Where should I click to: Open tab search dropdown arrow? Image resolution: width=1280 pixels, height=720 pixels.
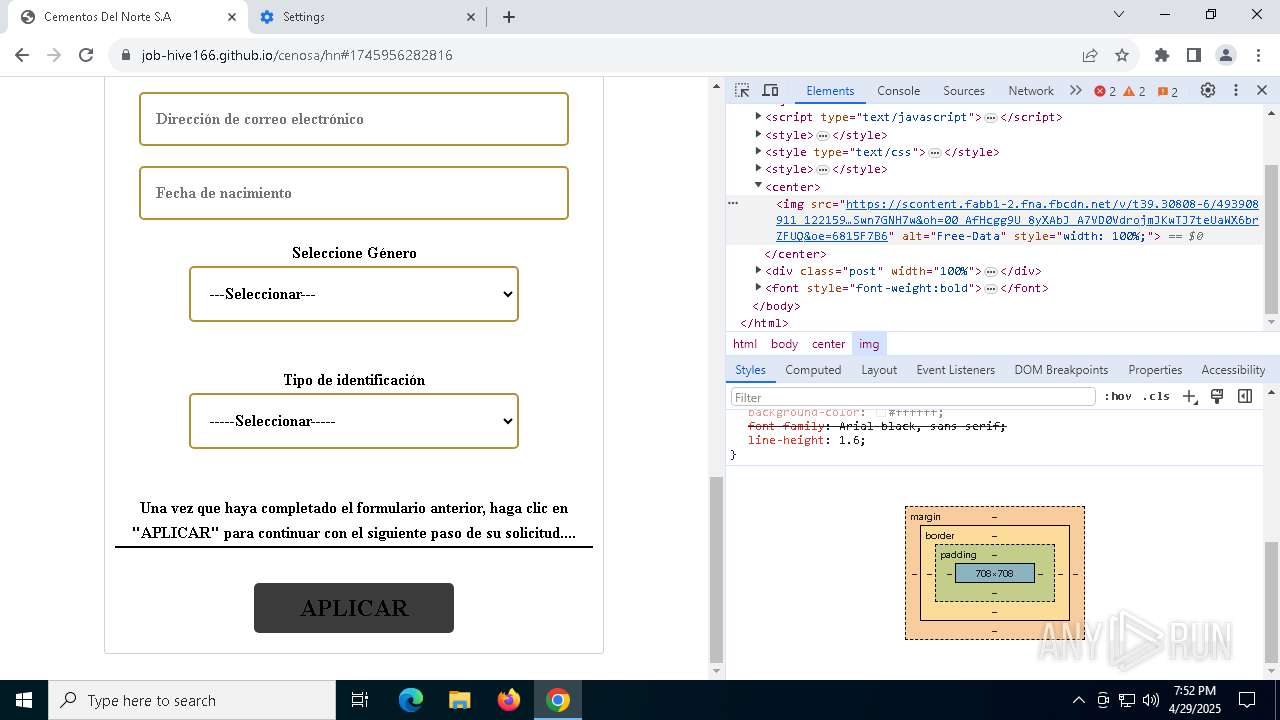pyautogui.click(x=1119, y=15)
